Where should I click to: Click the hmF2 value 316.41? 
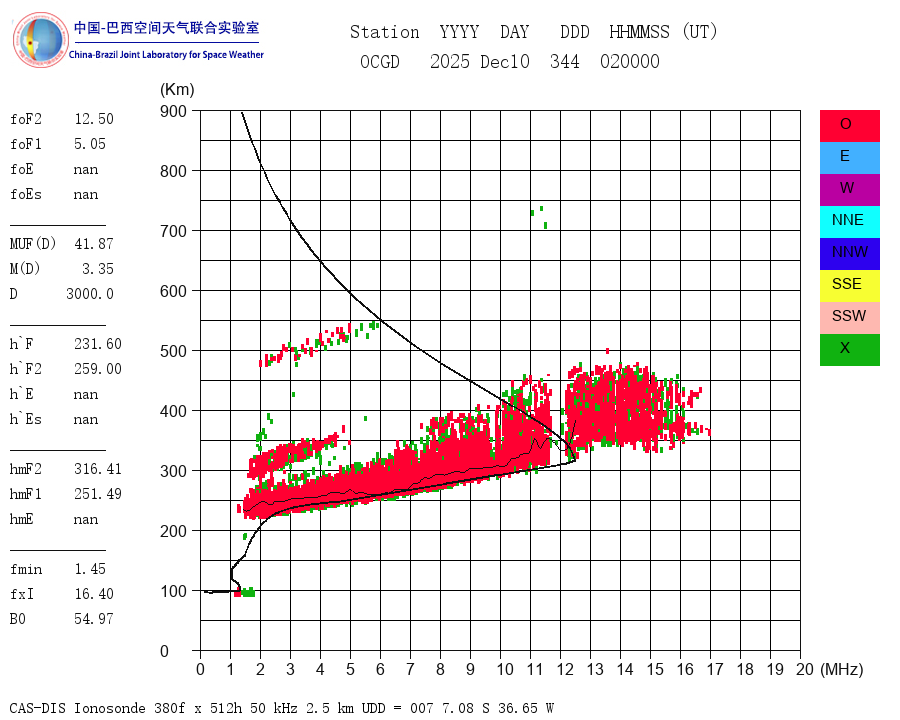98,469
